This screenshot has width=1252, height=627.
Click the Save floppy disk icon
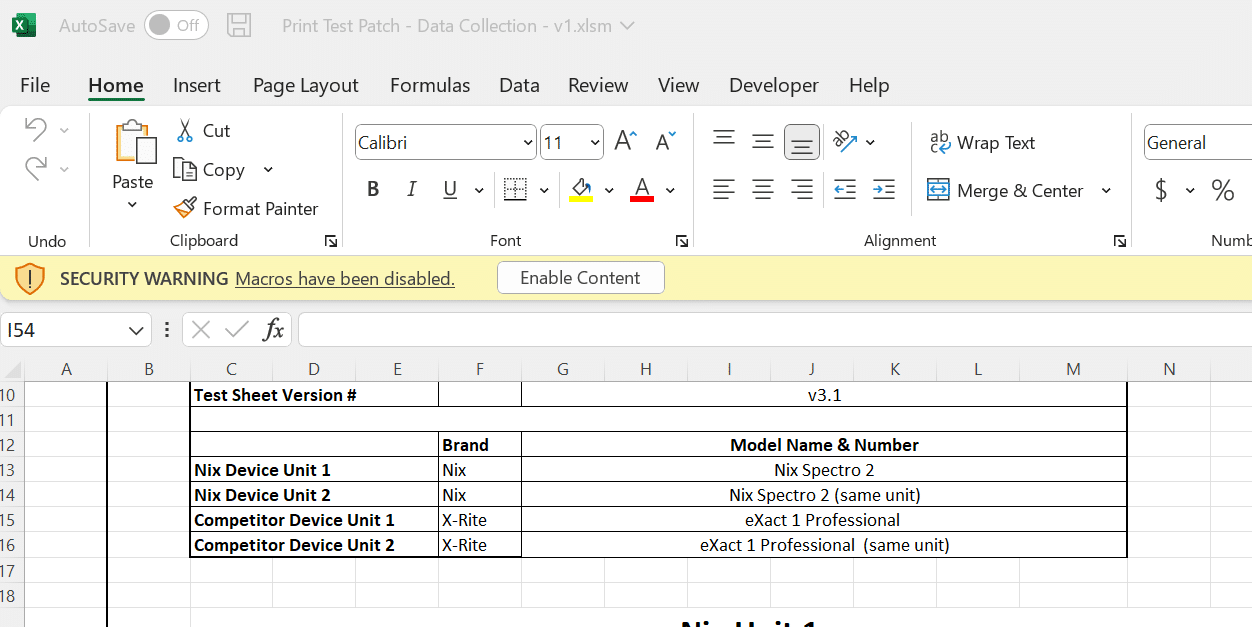[239, 26]
